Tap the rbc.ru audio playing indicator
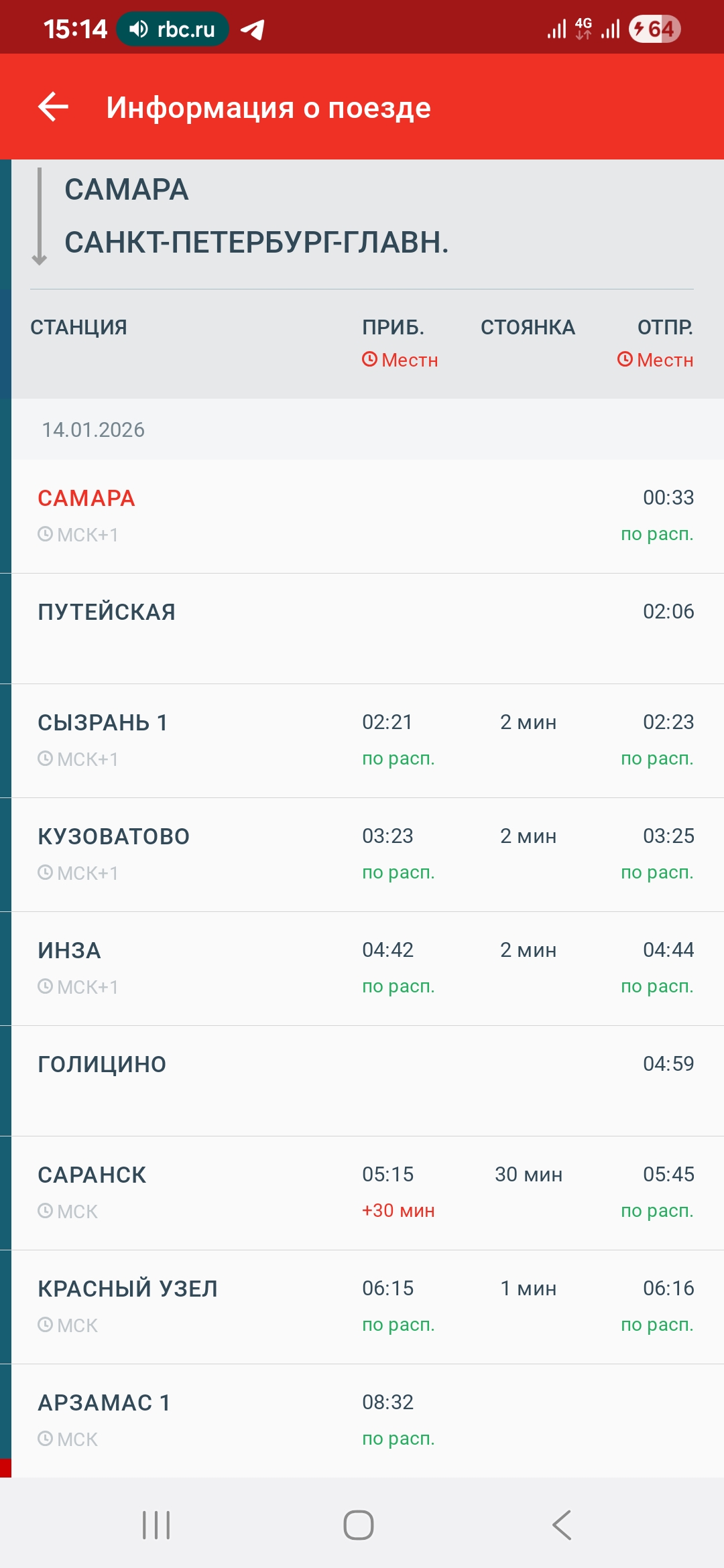 tap(172, 29)
